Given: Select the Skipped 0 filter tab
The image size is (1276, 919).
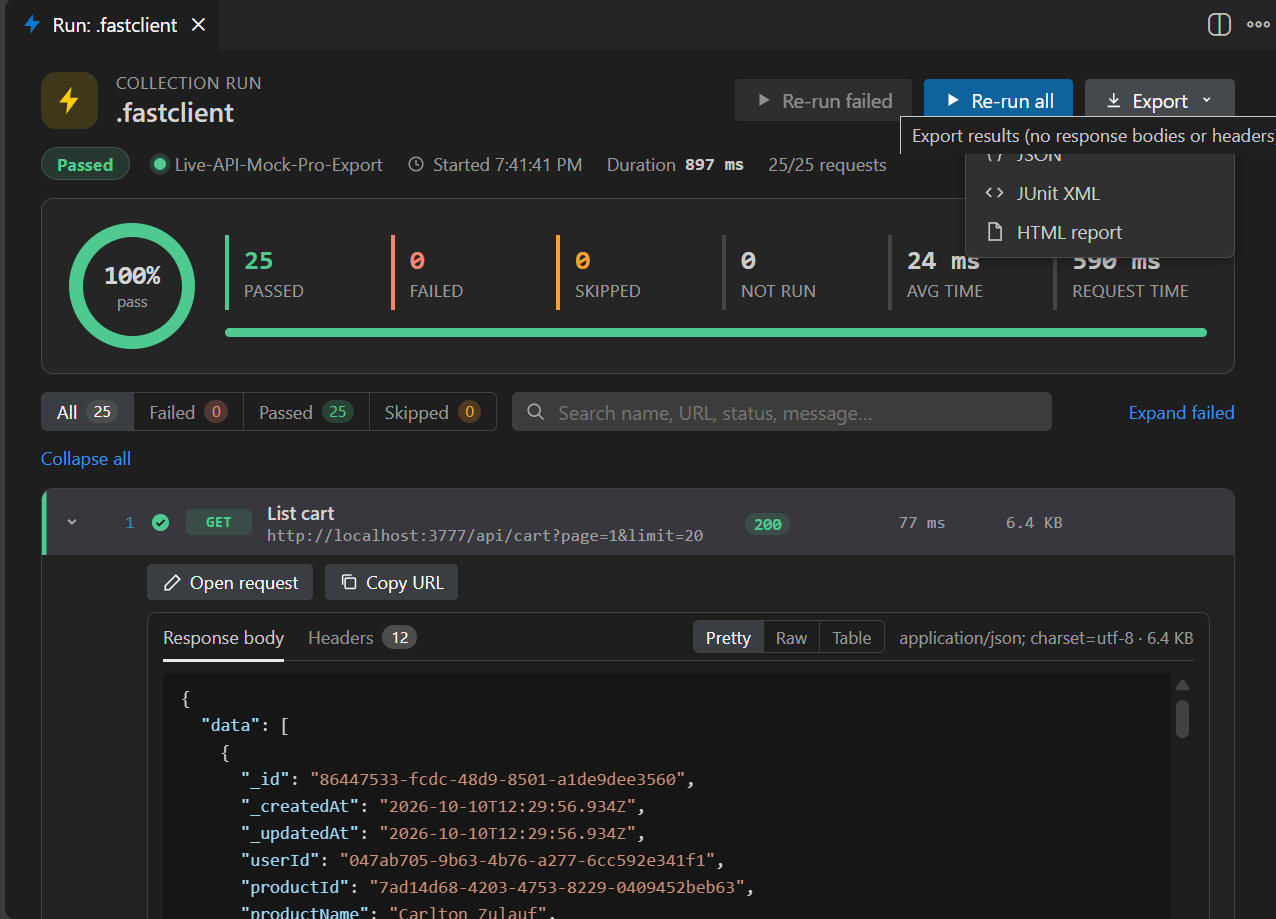Looking at the screenshot, I should tap(432, 412).
